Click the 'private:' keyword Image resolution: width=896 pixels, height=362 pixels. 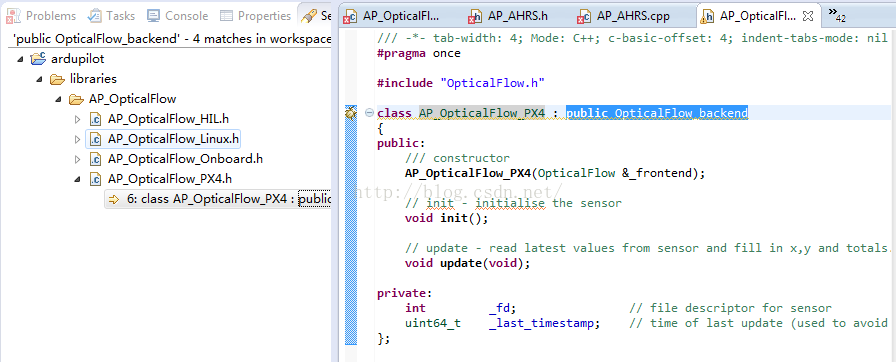405,293
